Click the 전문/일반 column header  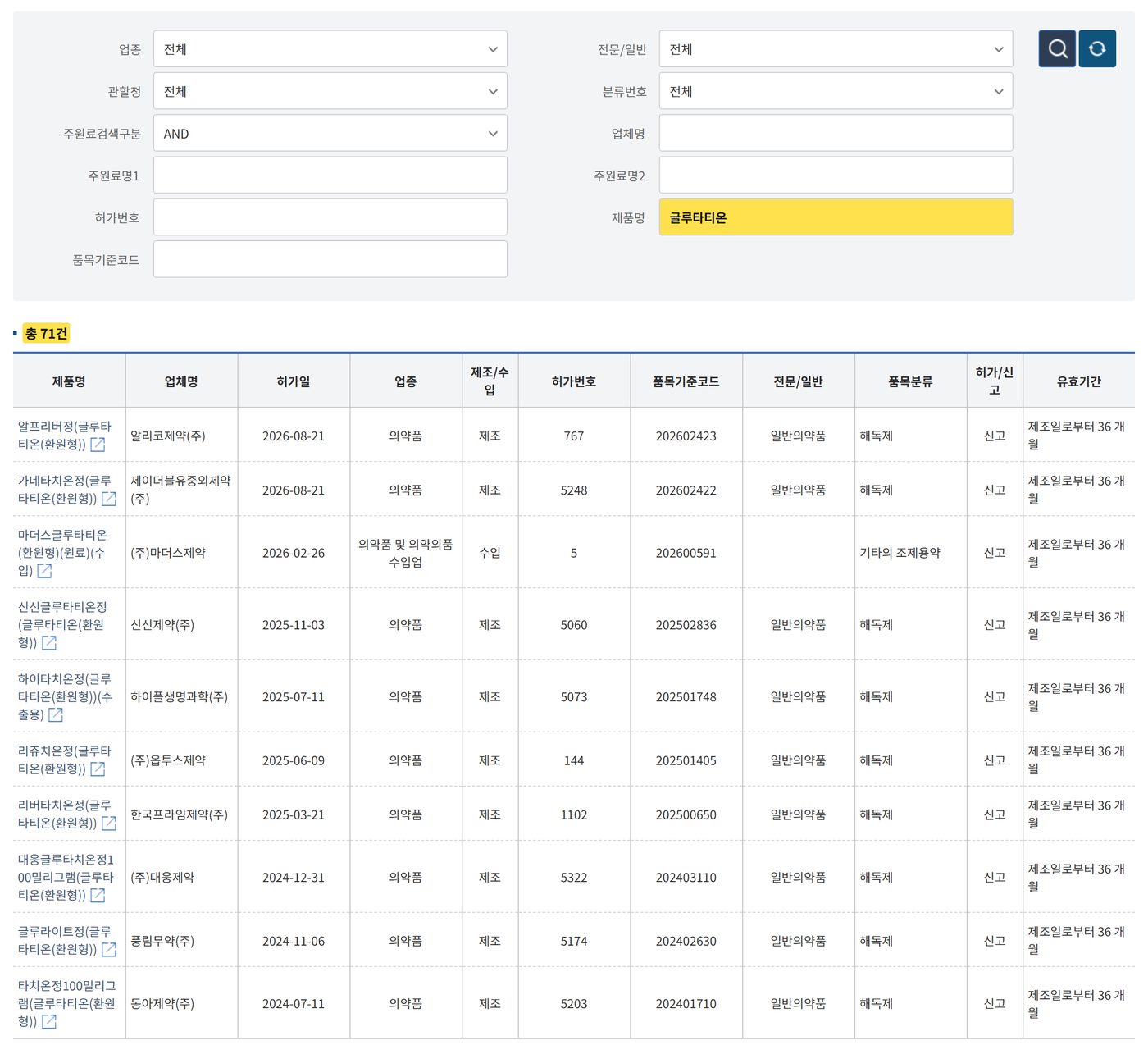click(x=799, y=381)
